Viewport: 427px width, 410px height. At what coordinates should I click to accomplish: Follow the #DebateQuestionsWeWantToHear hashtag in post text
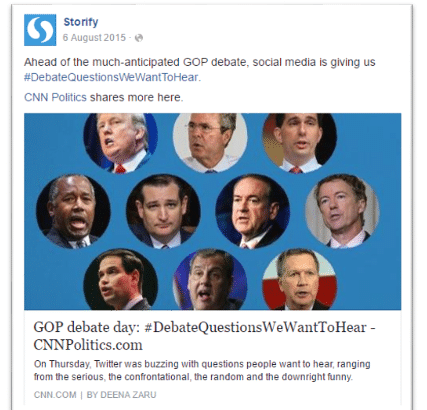[111, 77]
